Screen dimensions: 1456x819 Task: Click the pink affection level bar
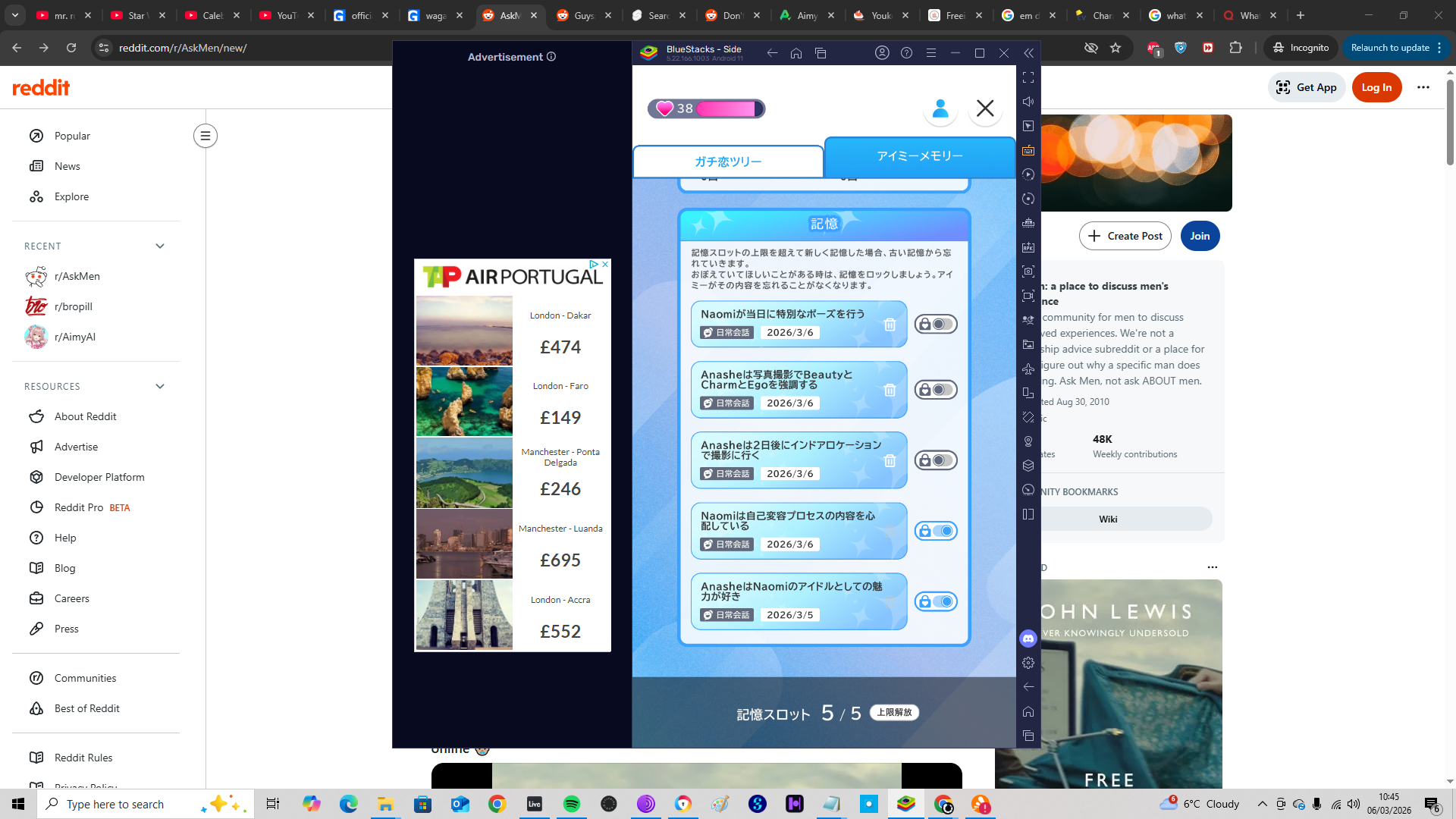(x=724, y=108)
